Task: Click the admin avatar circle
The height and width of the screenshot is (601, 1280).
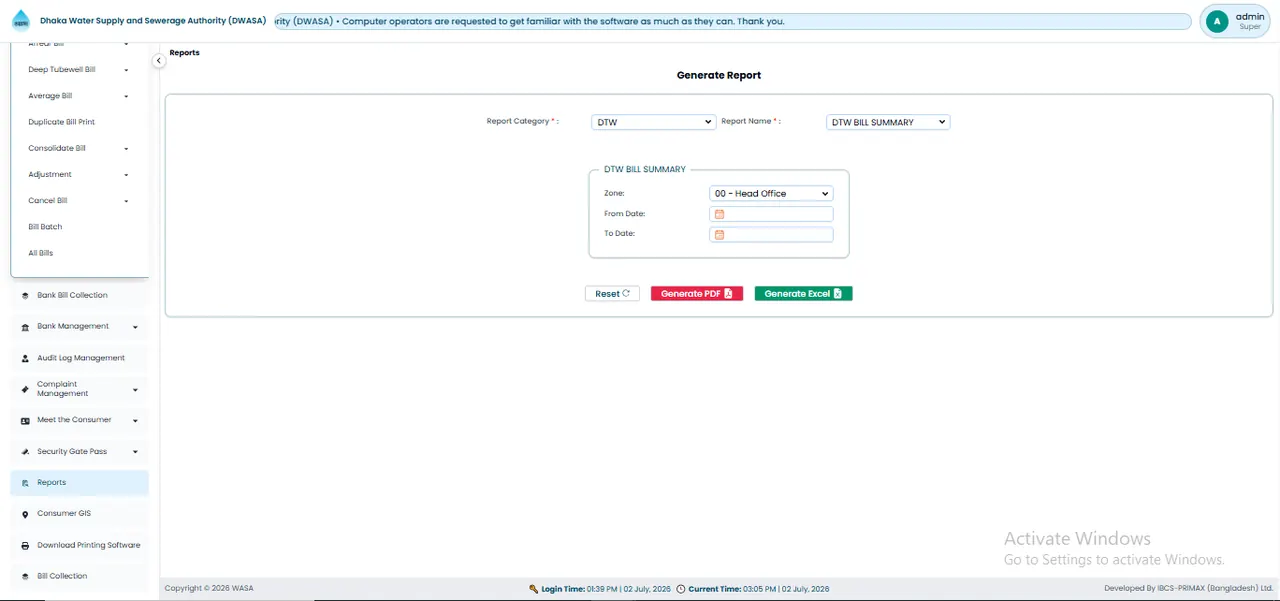Action: 1217,21
